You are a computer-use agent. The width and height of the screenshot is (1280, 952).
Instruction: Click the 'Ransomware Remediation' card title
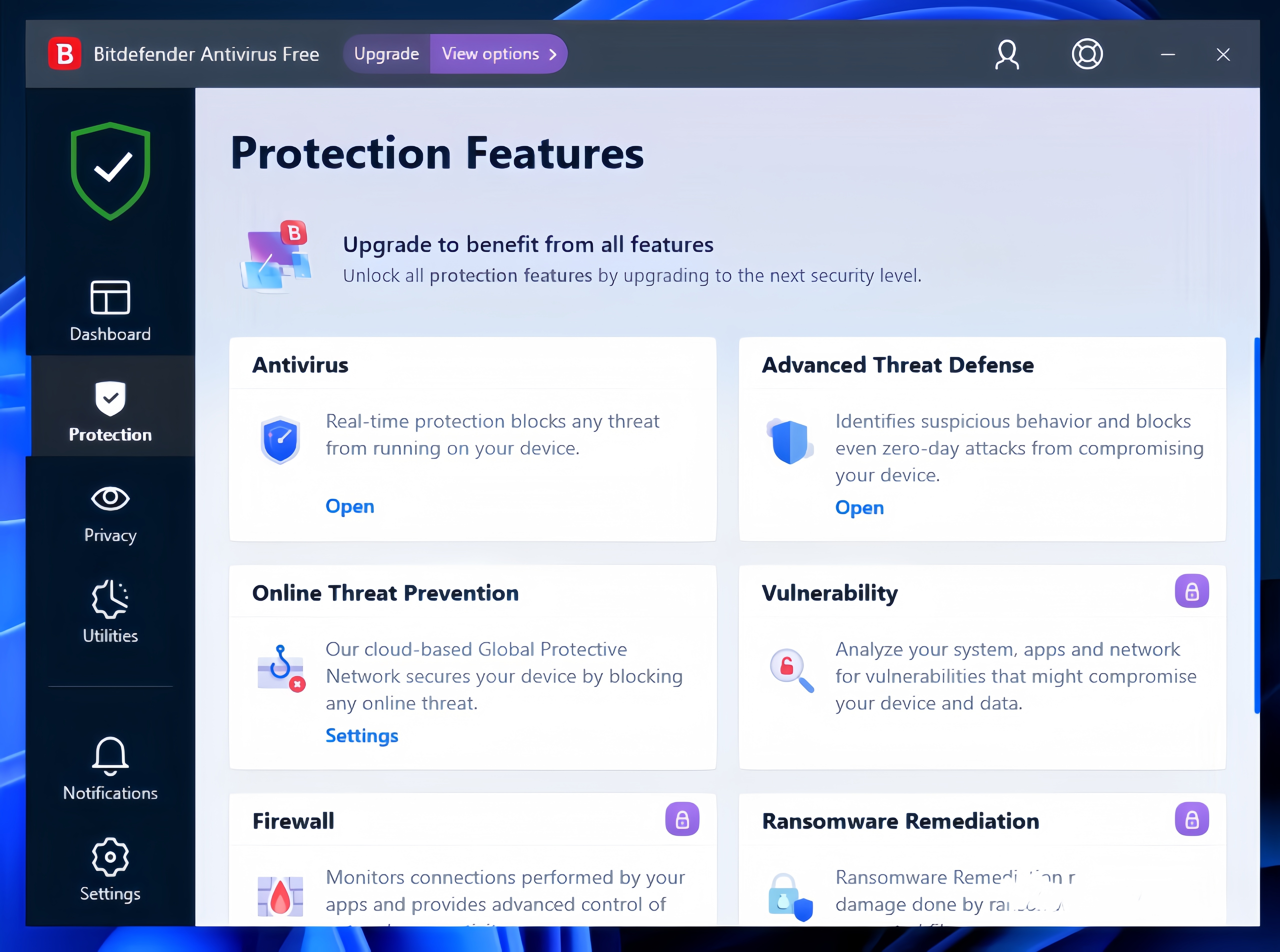901,821
